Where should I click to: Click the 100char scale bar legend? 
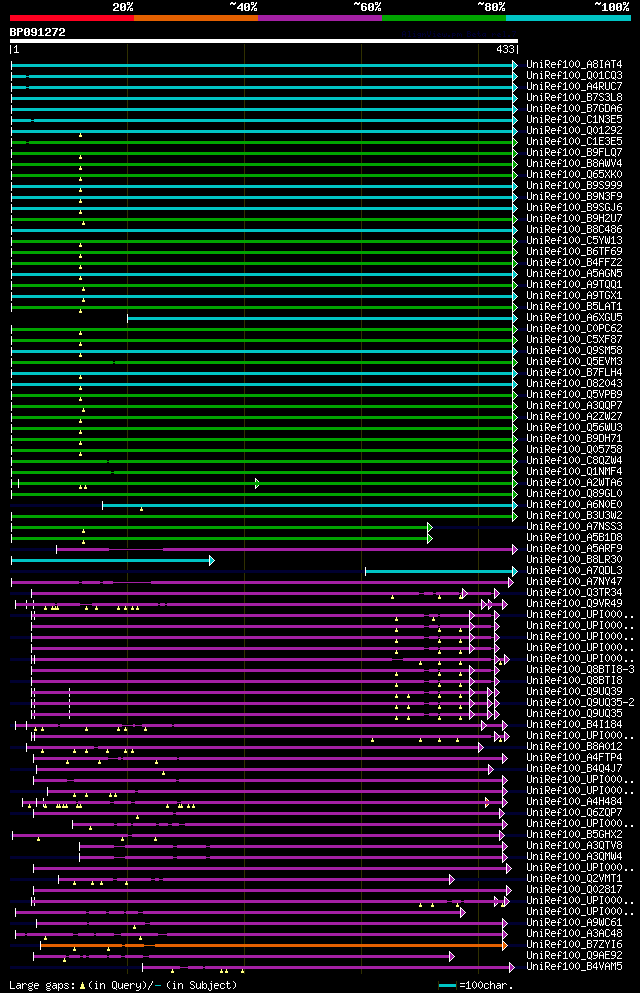tap(475, 985)
